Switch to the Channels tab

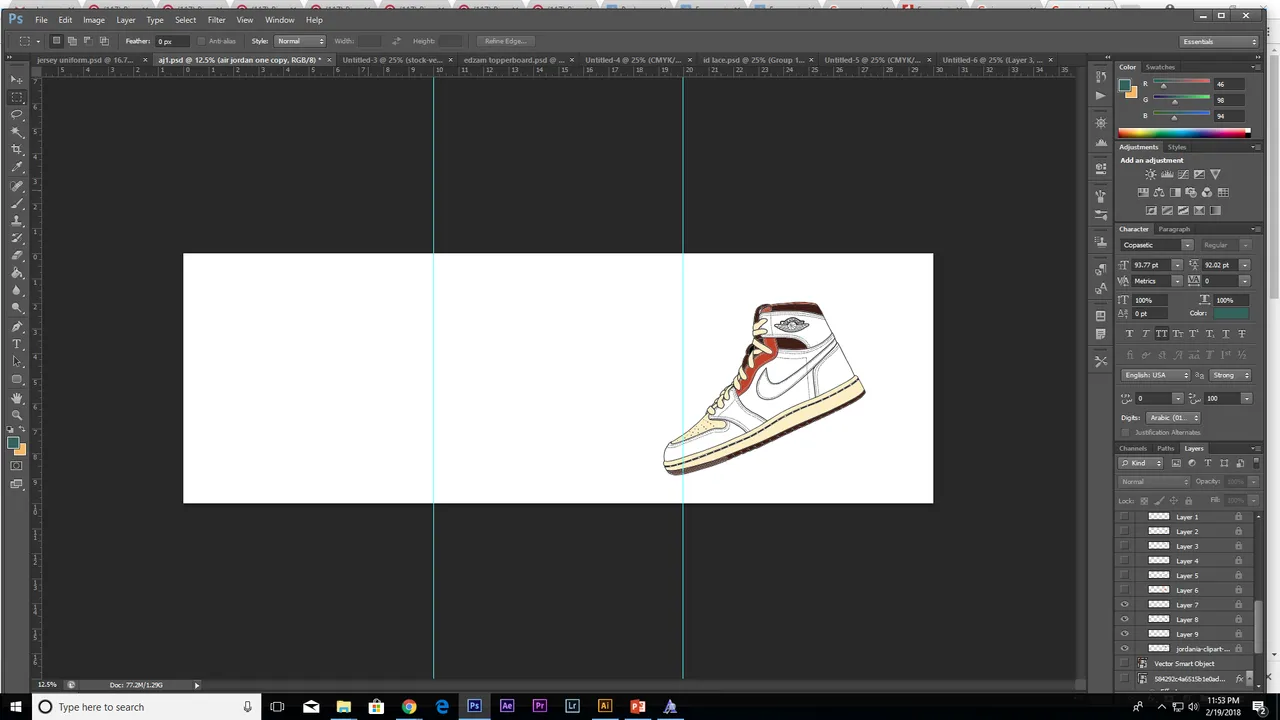pyautogui.click(x=1133, y=448)
